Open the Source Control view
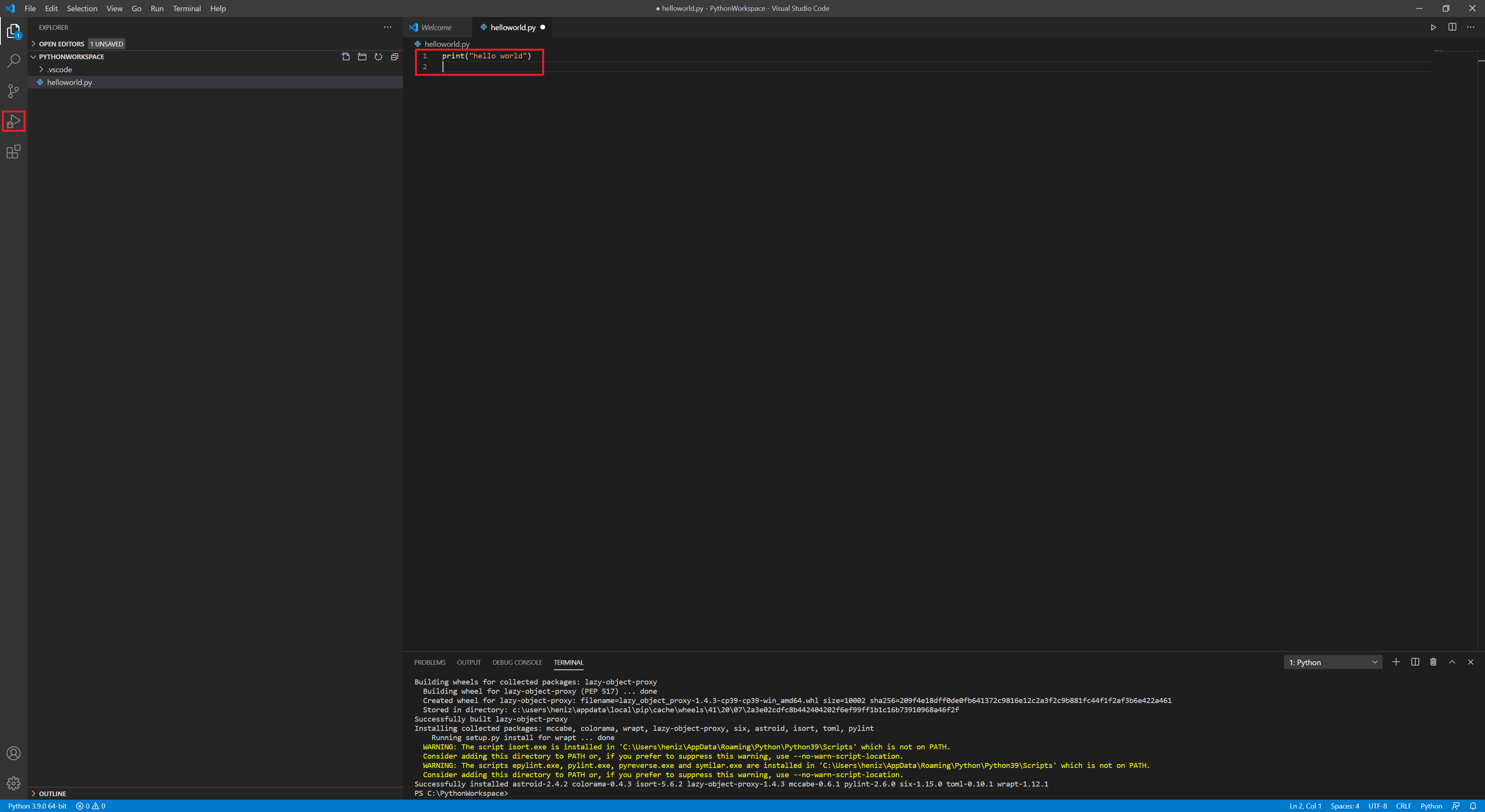Viewport: 1485px width, 812px height. point(13,91)
